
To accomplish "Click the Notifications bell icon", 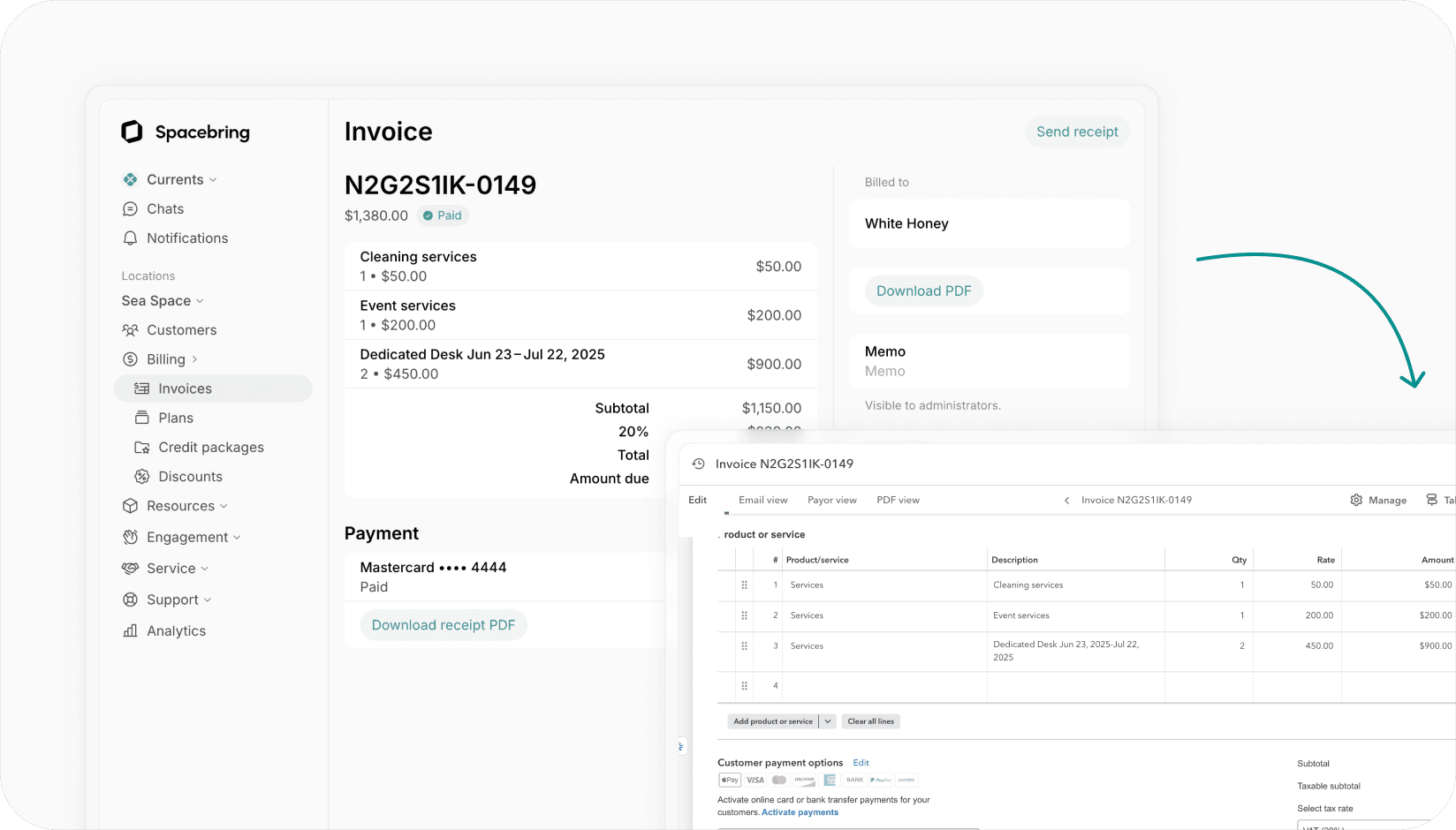I will tap(130, 238).
